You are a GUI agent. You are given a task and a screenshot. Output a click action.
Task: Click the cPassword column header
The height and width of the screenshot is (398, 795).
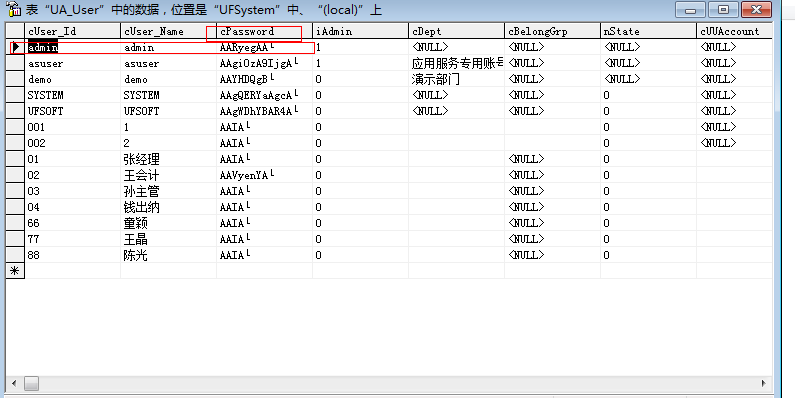coord(264,31)
